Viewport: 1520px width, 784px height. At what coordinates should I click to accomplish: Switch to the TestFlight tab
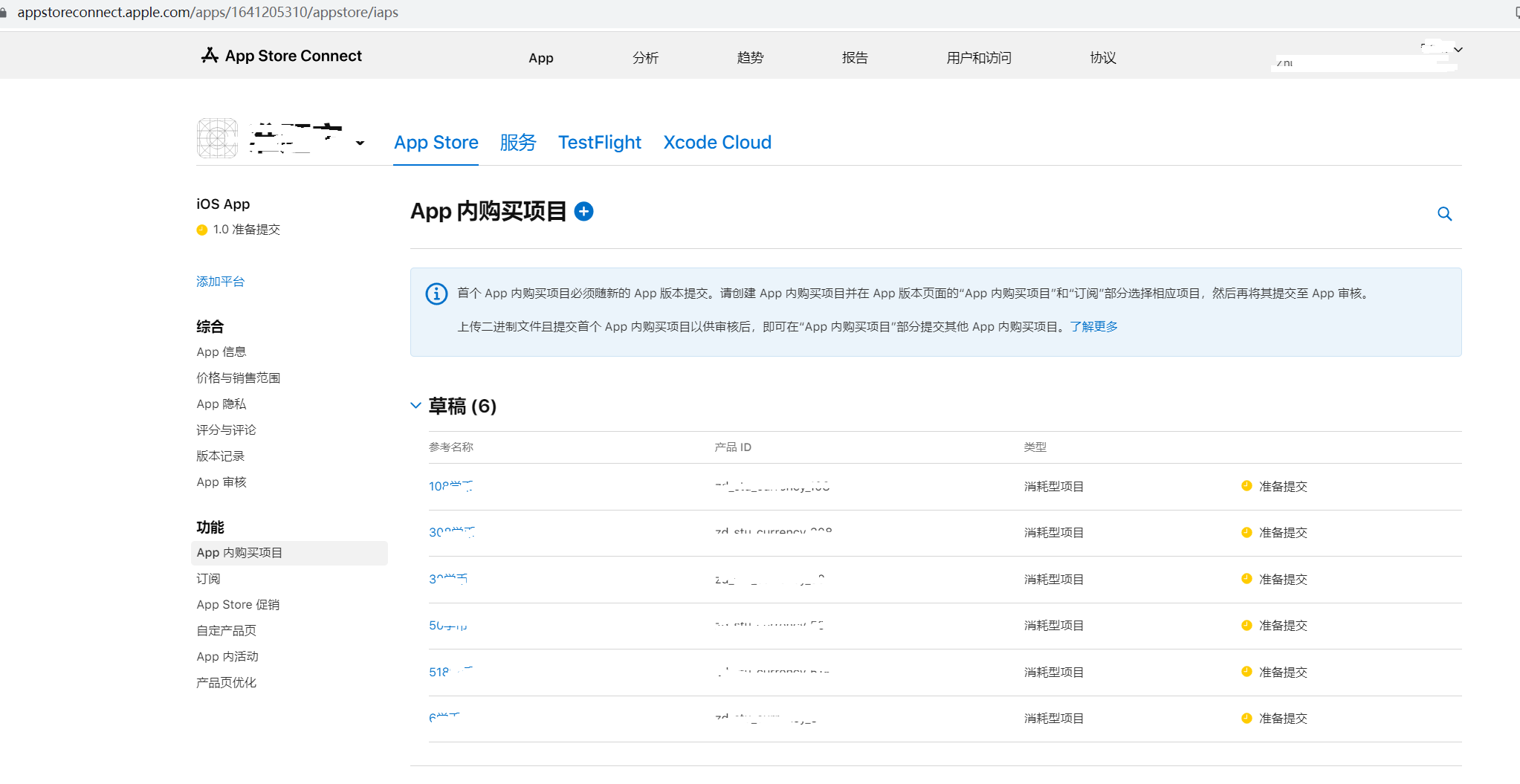599,142
